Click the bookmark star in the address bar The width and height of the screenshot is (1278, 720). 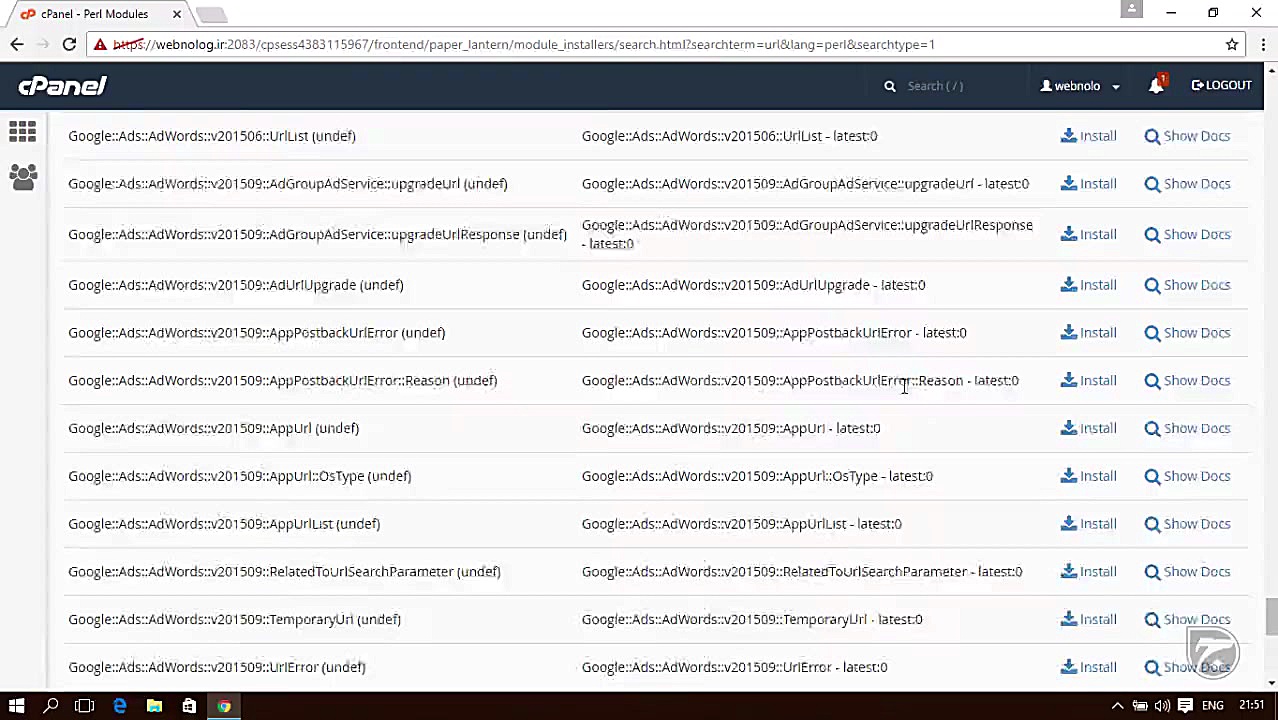[1232, 44]
